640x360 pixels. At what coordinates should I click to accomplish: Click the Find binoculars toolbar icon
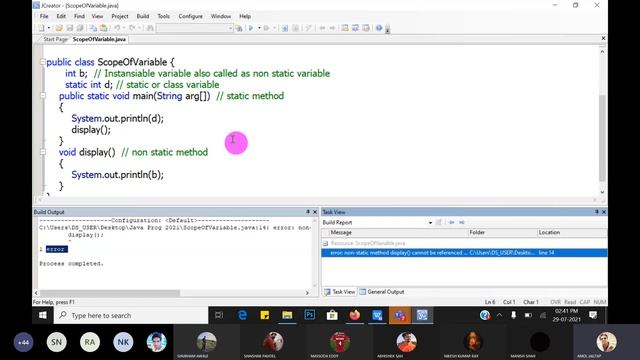click(x=150, y=28)
